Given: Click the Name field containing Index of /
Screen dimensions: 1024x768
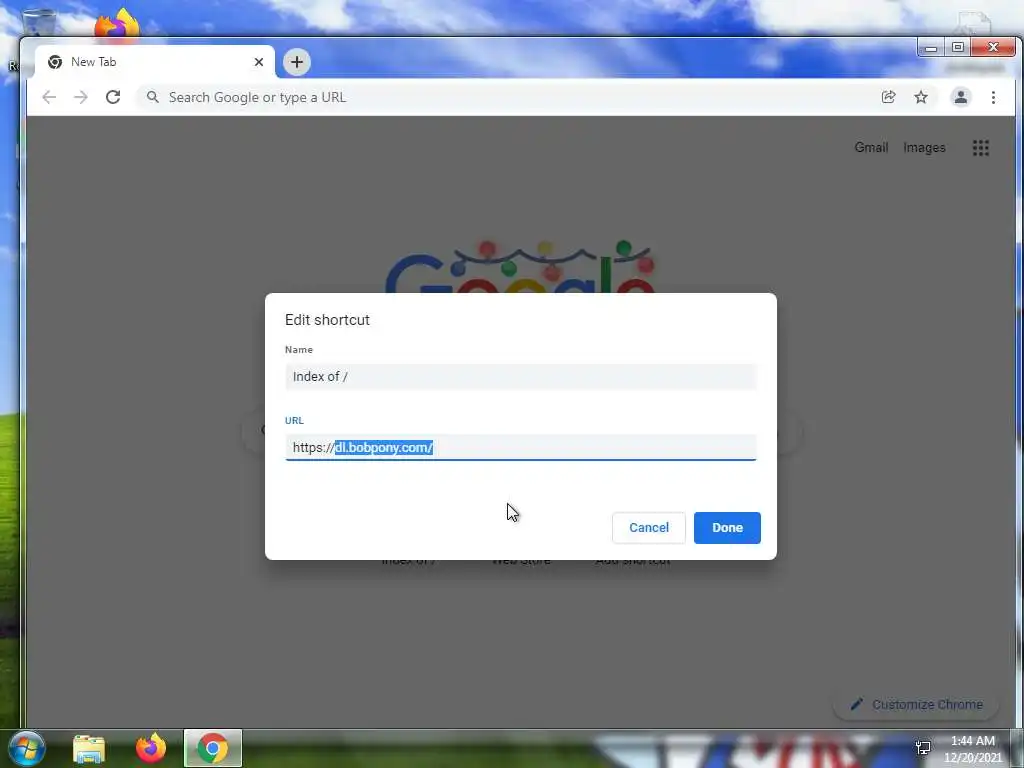Looking at the screenshot, I should [520, 377].
